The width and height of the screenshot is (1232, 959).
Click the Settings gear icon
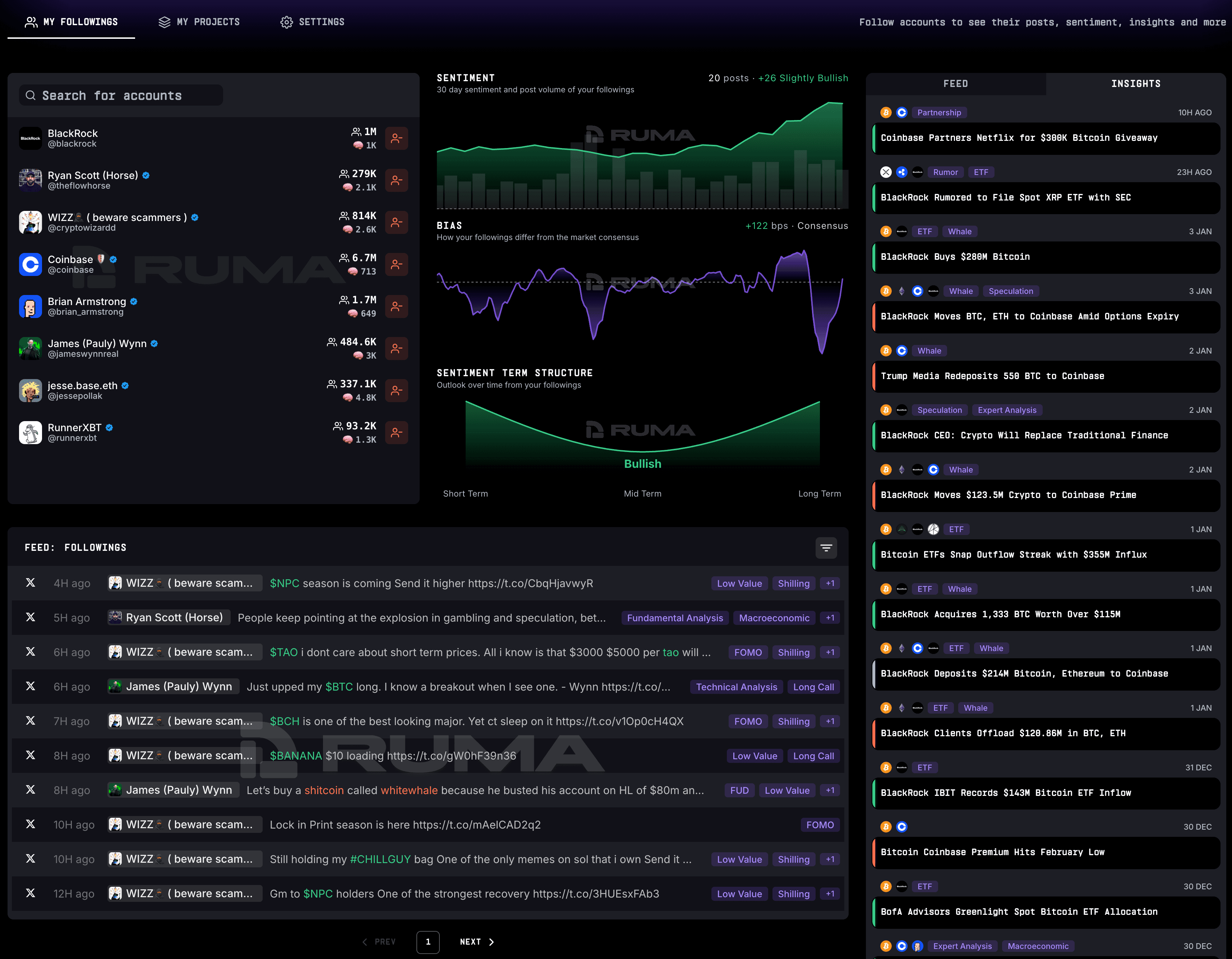287,22
